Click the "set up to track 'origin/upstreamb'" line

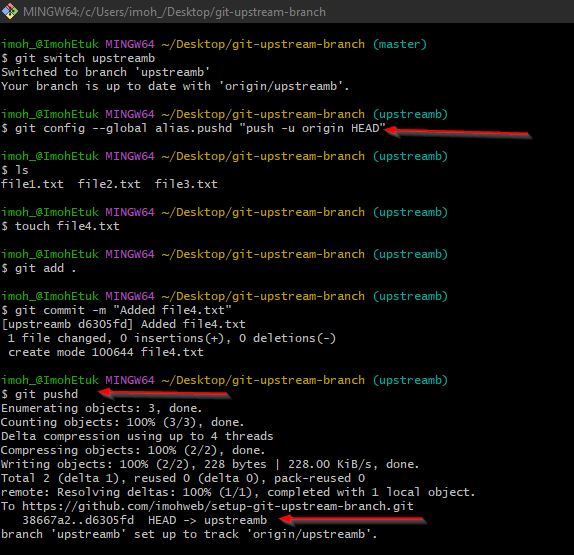point(189,534)
